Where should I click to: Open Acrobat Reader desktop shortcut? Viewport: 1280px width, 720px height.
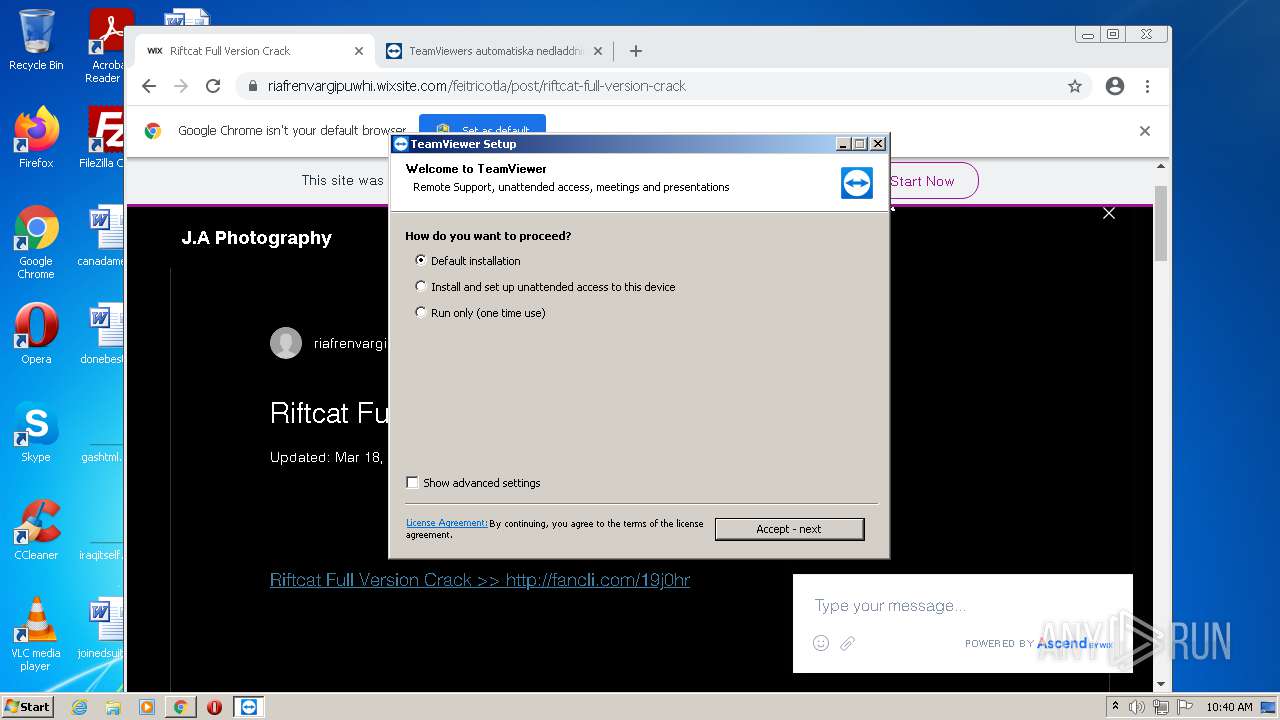106,46
